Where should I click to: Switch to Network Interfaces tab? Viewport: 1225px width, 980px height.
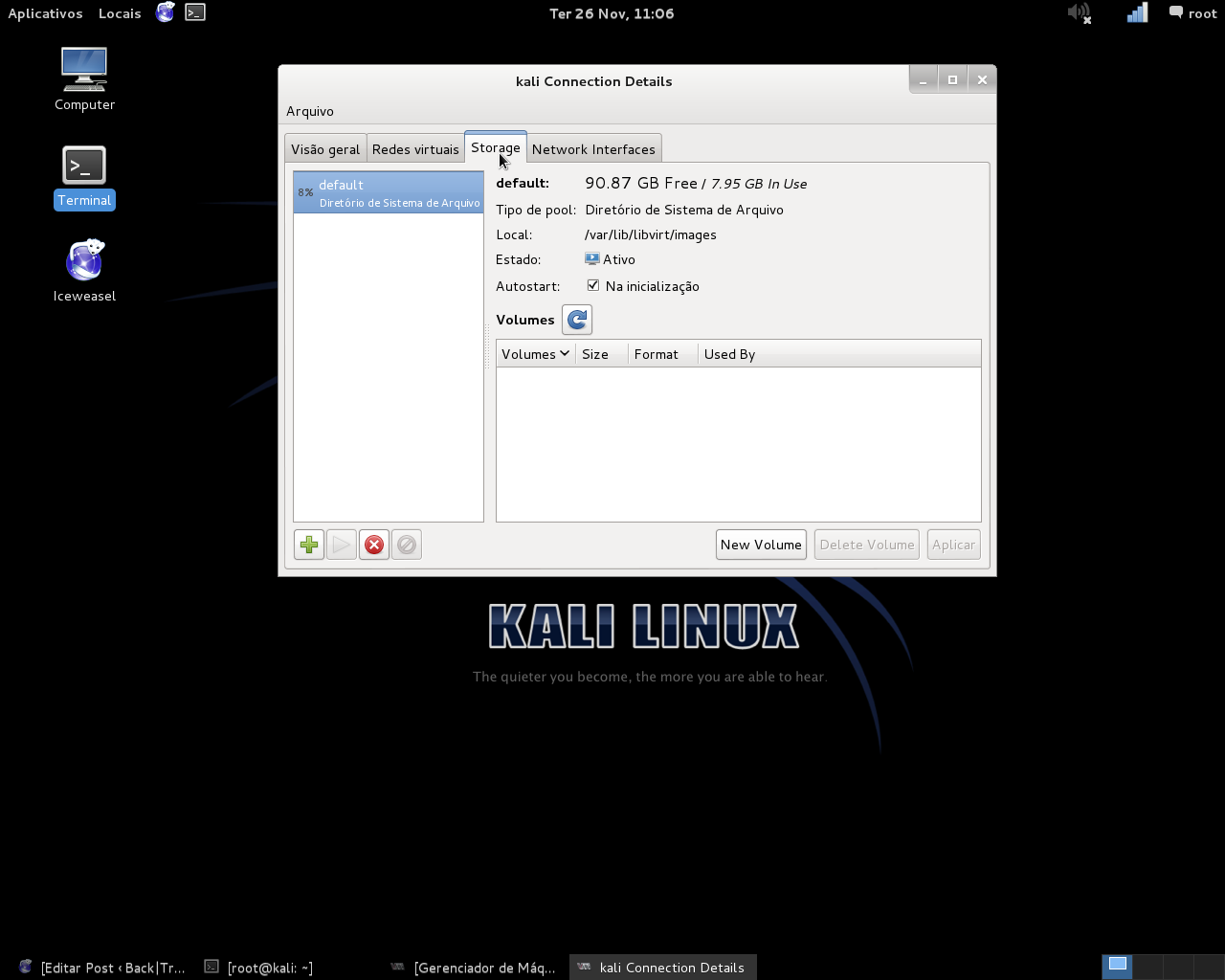593,149
